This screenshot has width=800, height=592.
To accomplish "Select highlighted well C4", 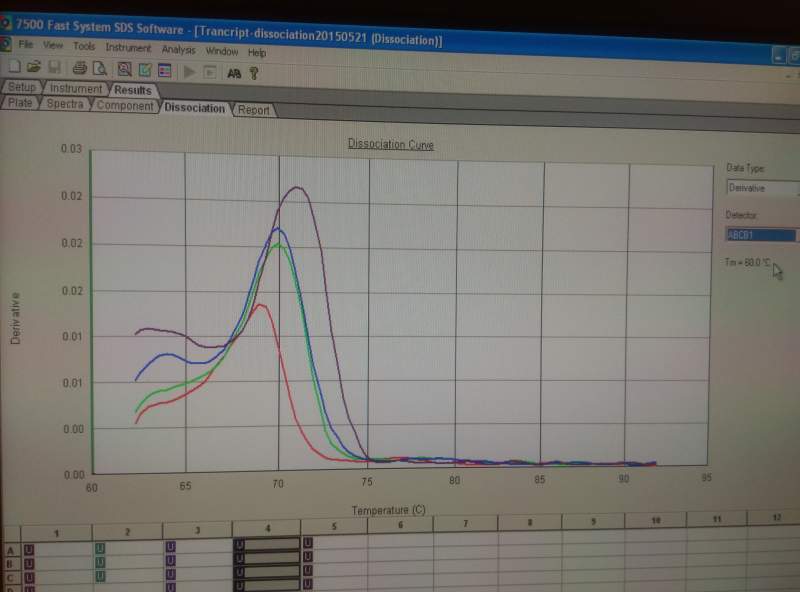I will pos(267,572).
